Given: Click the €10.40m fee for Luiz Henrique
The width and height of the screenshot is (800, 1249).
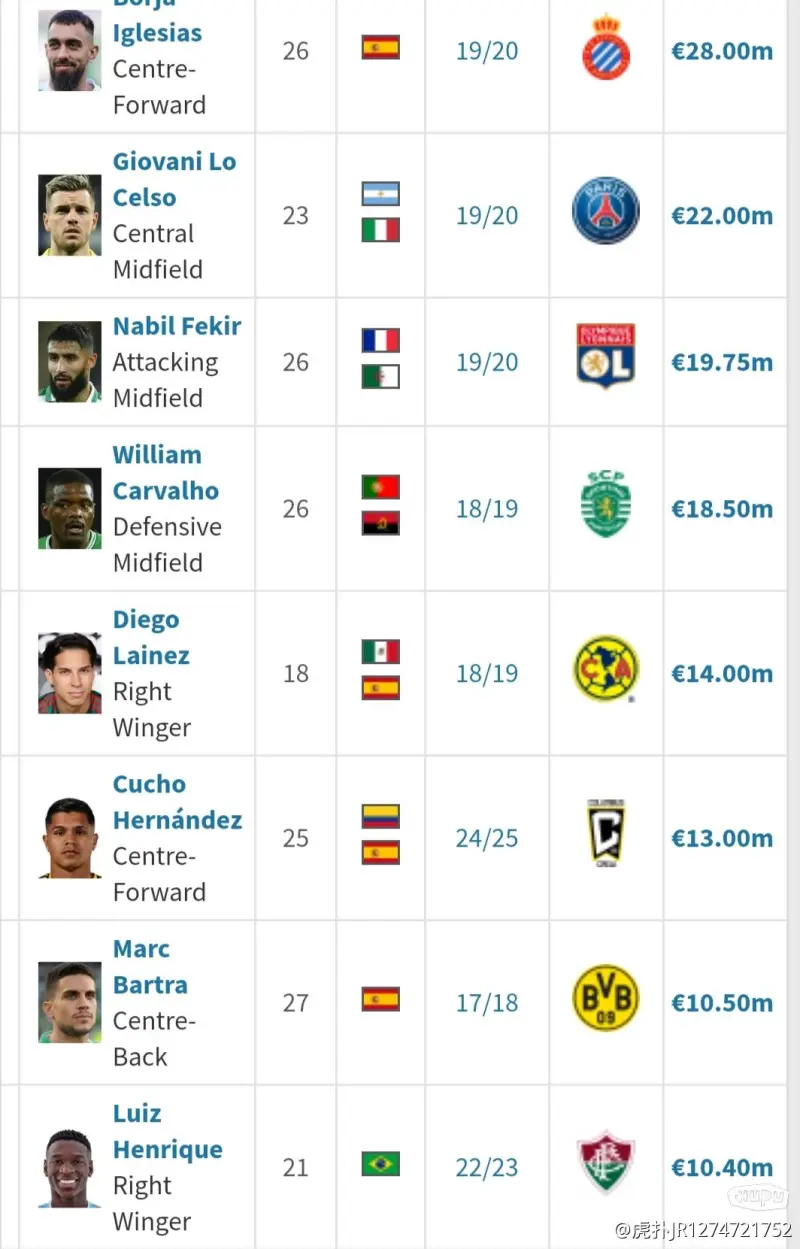Looking at the screenshot, I should click(722, 1167).
